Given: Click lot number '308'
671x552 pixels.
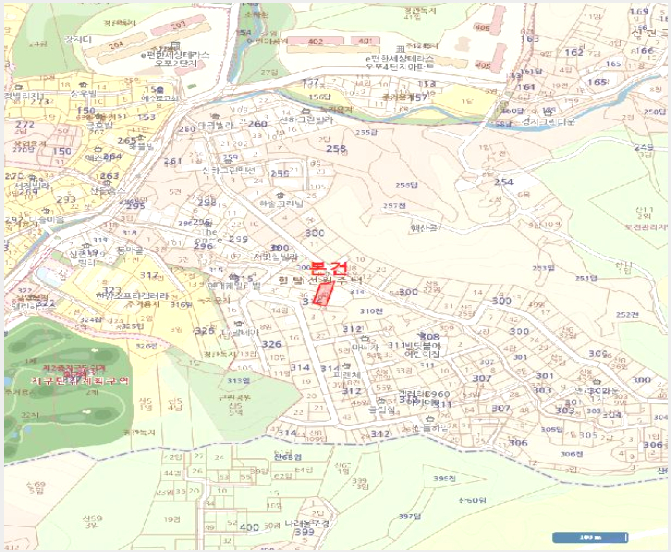Looking at the screenshot, I should 430,336.
